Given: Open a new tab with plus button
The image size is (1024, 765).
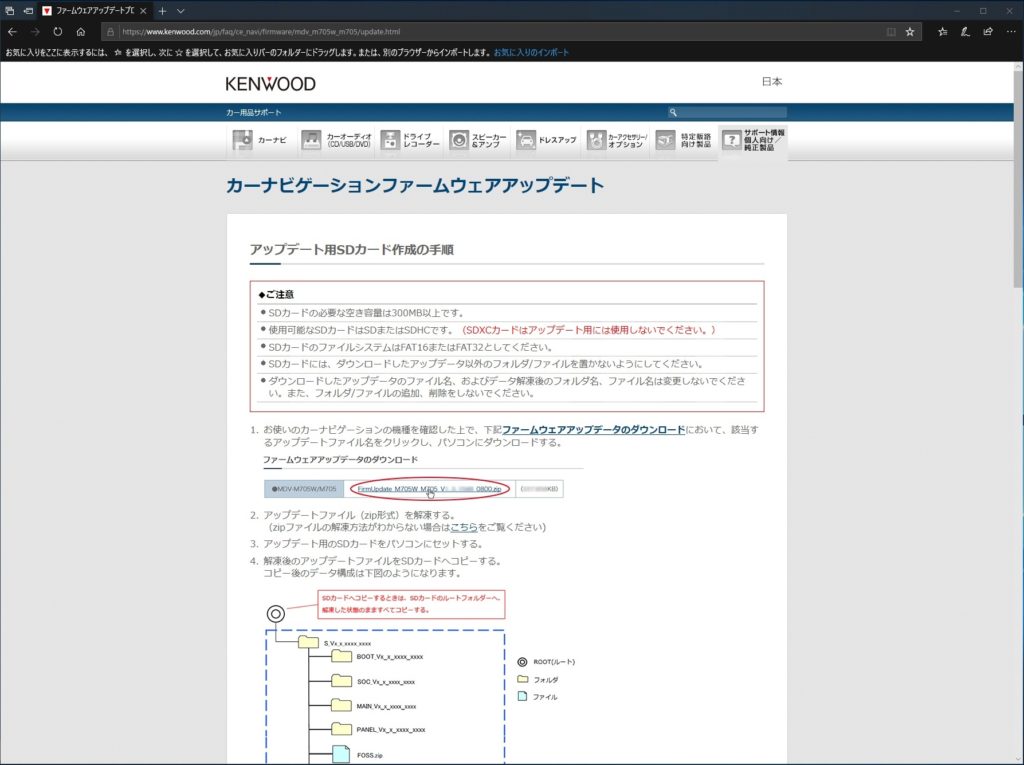Looking at the screenshot, I should (162, 10).
